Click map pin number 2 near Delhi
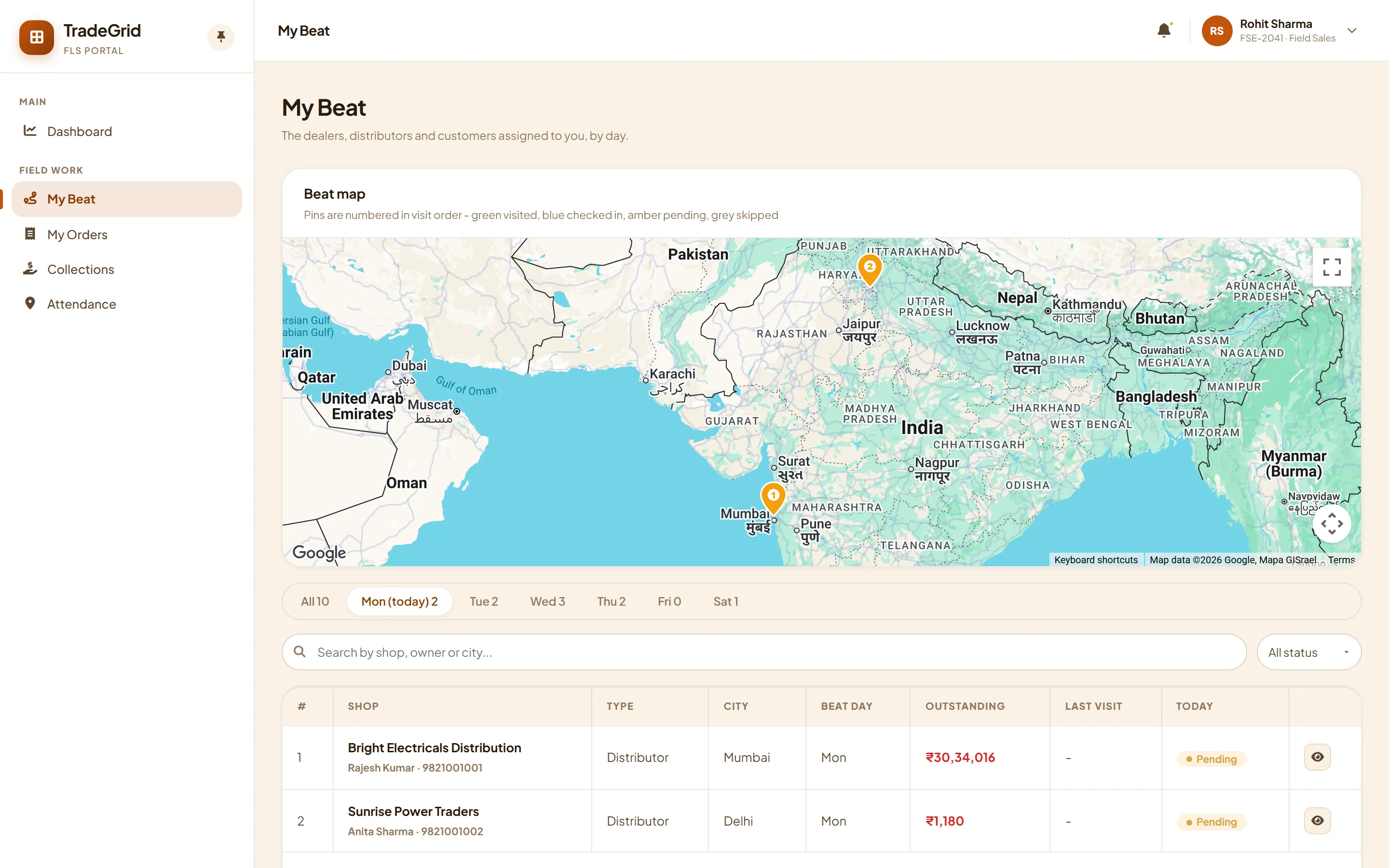This screenshot has height=868, width=1389. point(870,270)
